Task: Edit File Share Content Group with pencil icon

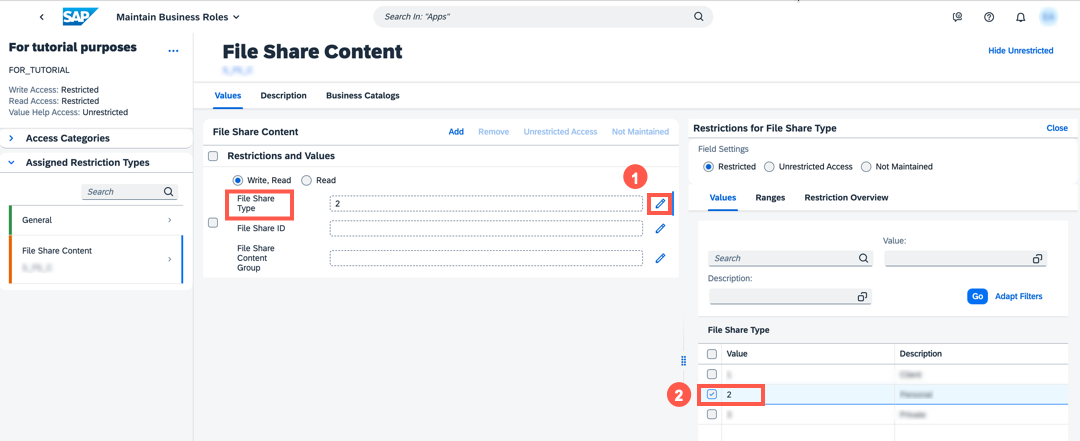Action: tap(660, 258)
